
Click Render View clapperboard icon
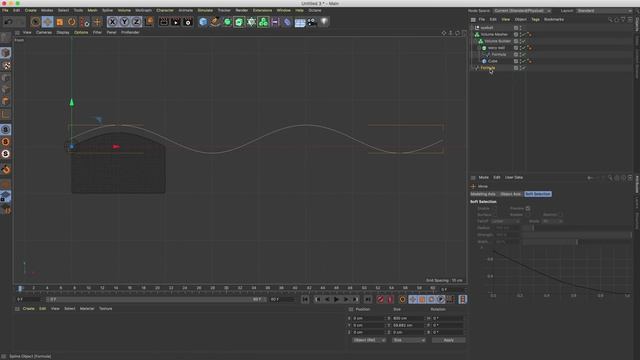tap(164, 22)
